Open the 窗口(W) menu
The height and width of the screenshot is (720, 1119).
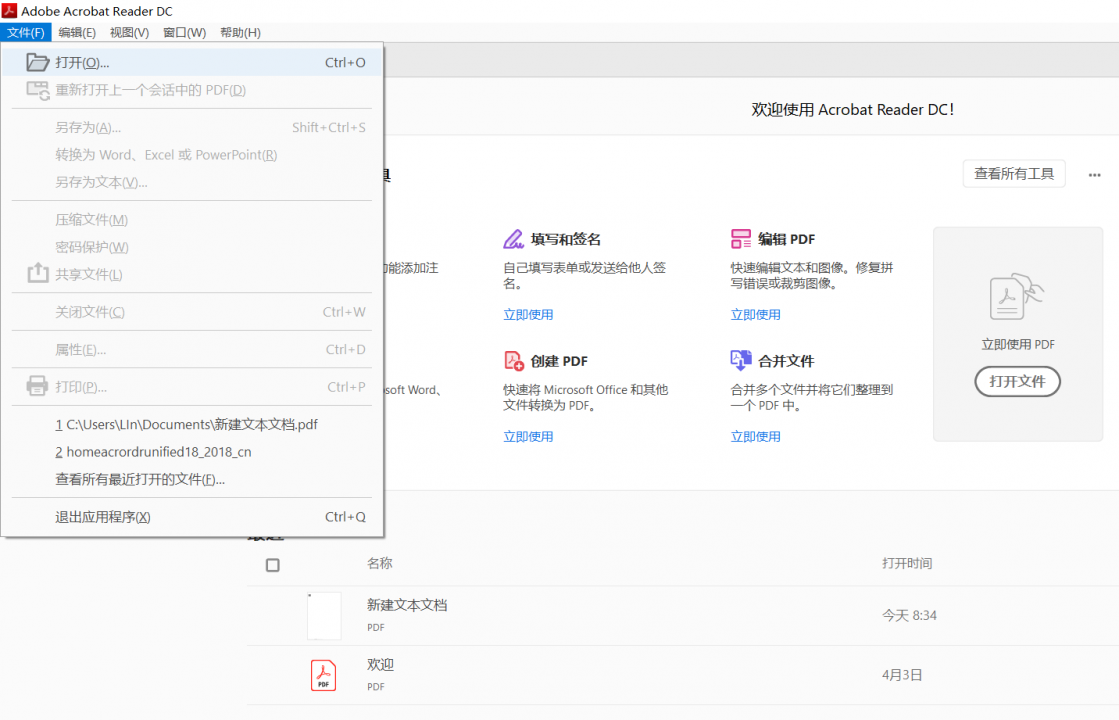pos(184,32)
